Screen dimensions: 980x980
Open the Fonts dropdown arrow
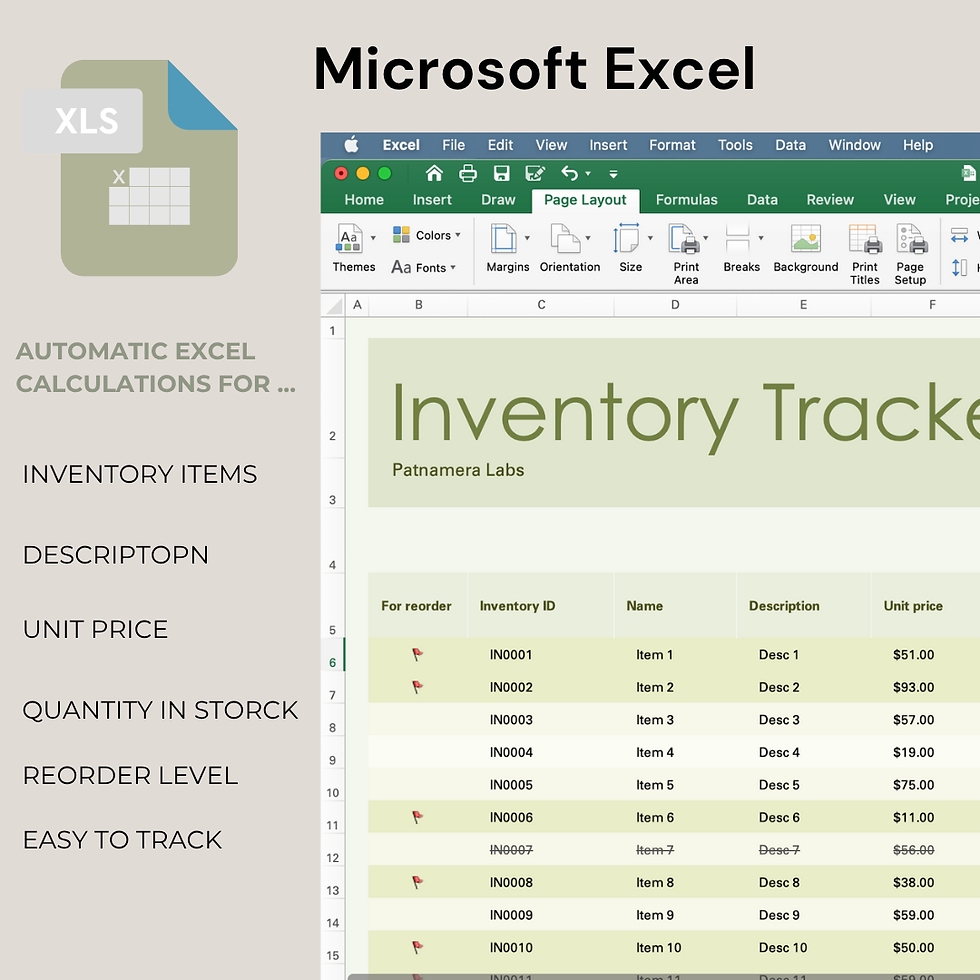pos(453,268)
